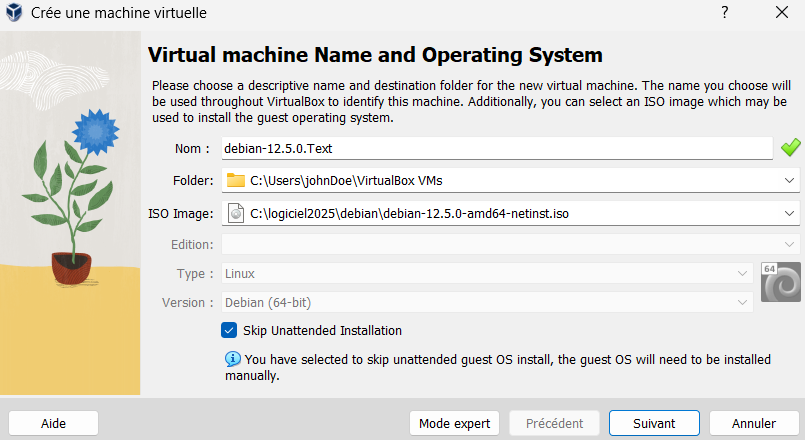805x440 pixels.
Task: Click the yellow folder icon in Folder field
Action: coord(236,180)
